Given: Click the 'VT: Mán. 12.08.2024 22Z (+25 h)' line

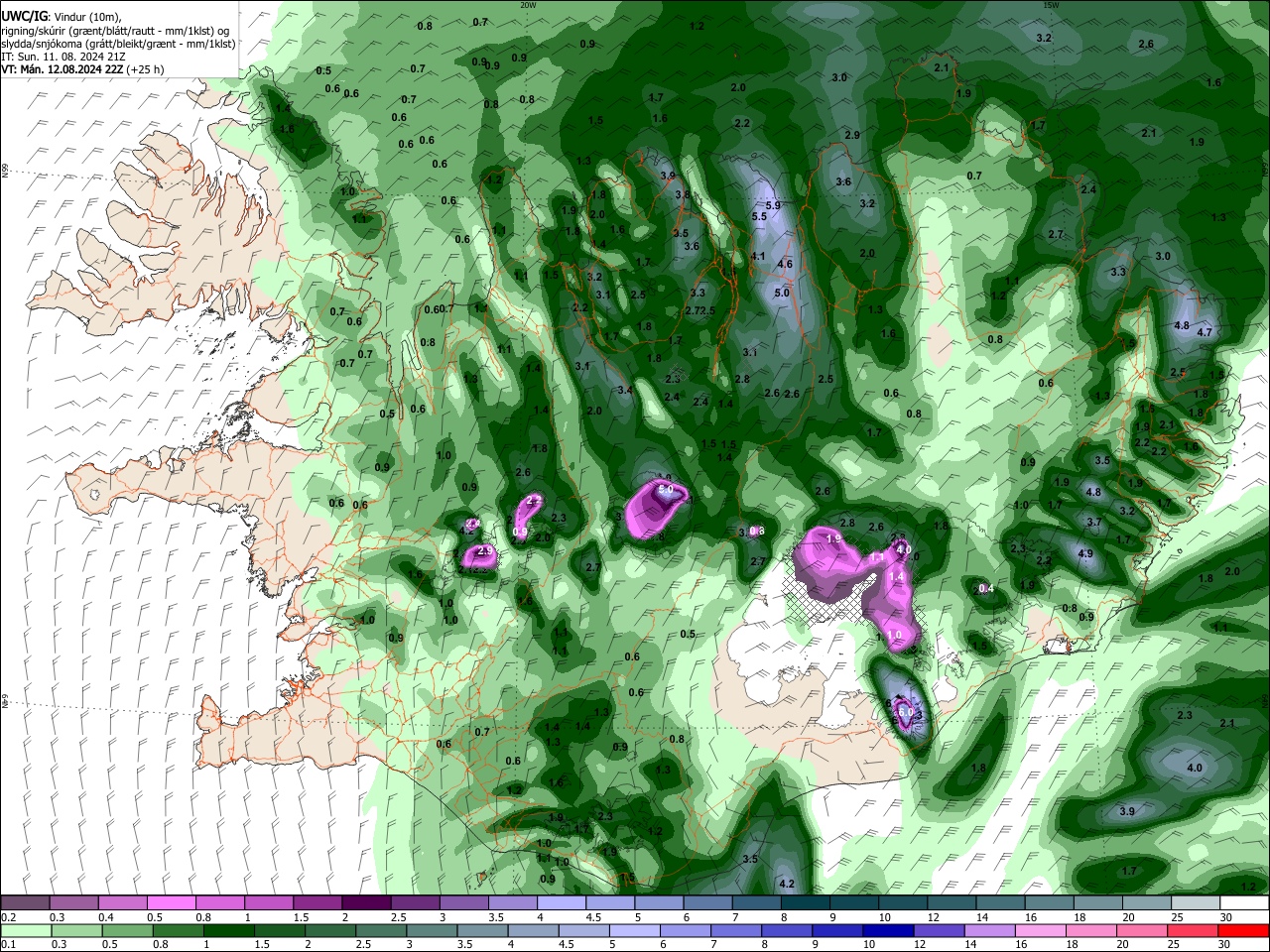Looking at the screenshot, I should (83, 69).
